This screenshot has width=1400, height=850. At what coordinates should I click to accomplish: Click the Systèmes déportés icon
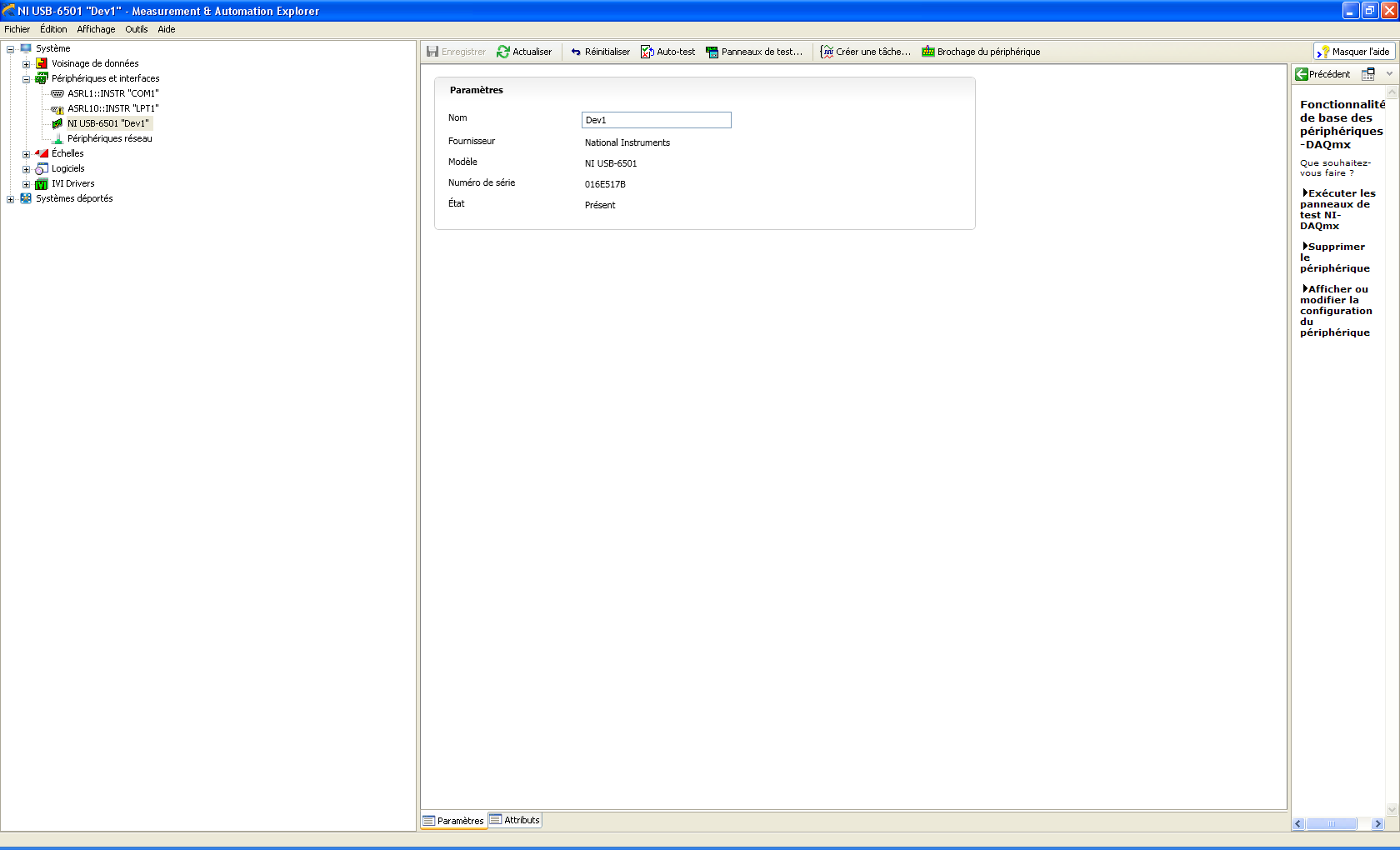click(x=26, y=198)
